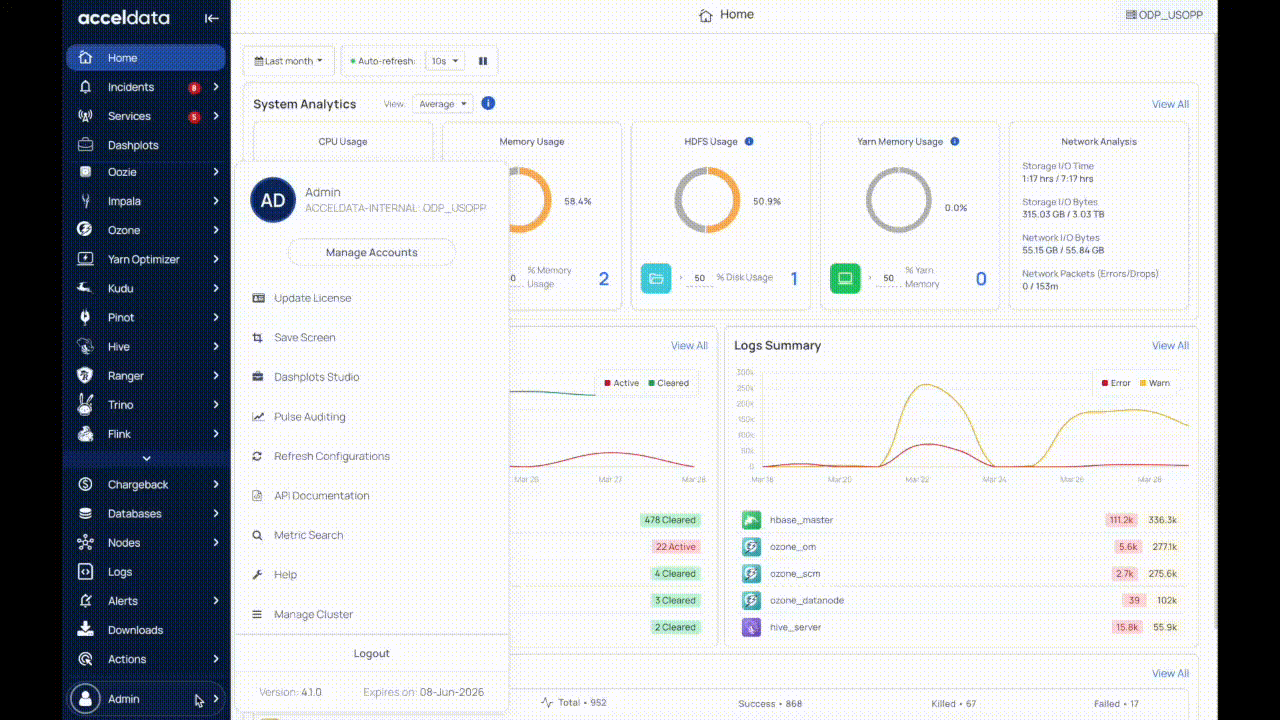Click the Ranger shield icon

point(86,376)
